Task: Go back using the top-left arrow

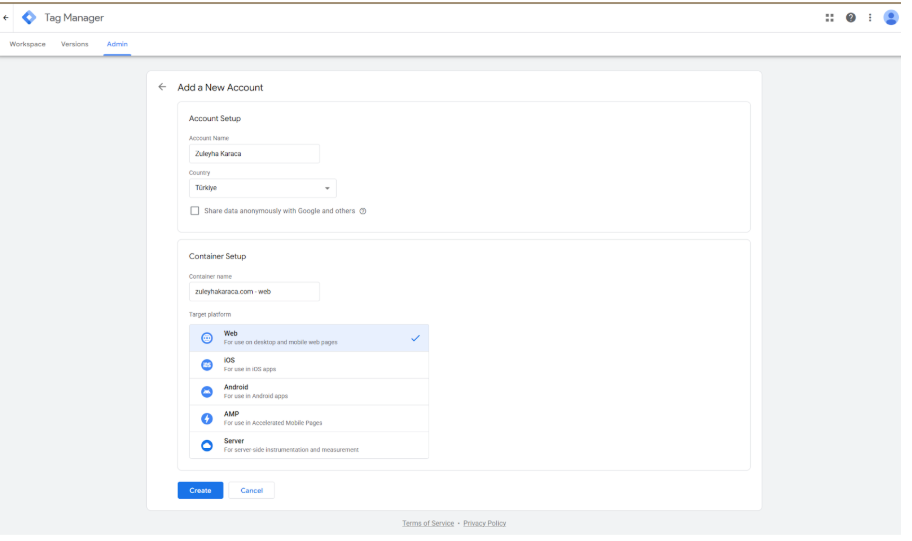Action: pos(6,17)
